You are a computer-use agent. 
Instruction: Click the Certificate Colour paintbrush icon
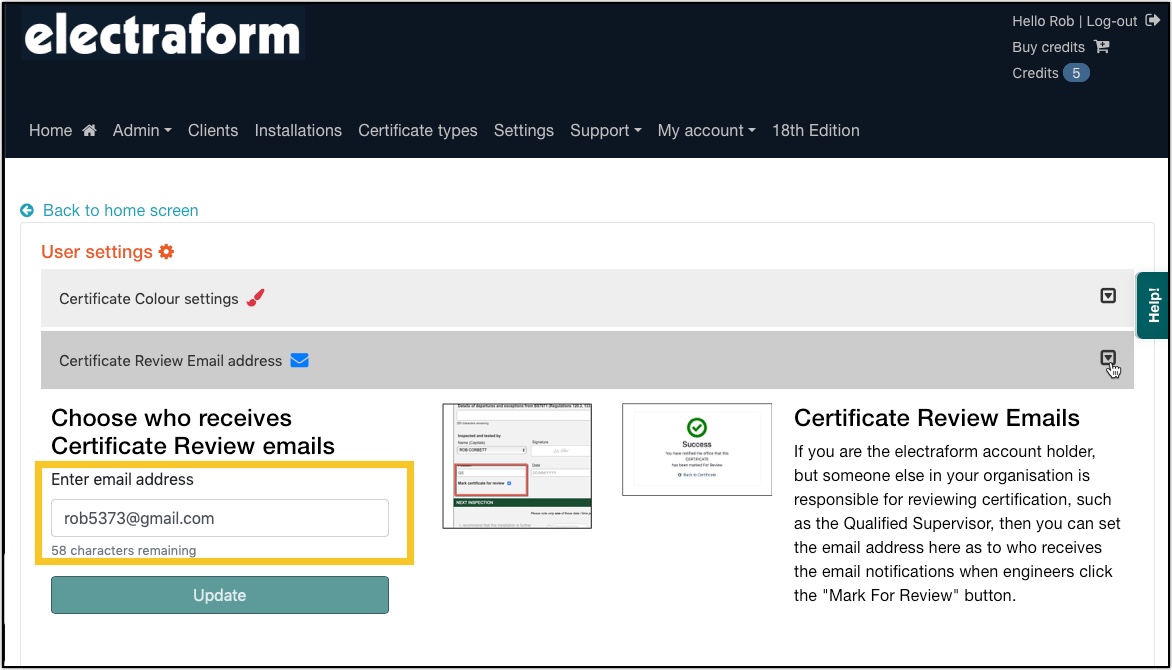(256, 298)
